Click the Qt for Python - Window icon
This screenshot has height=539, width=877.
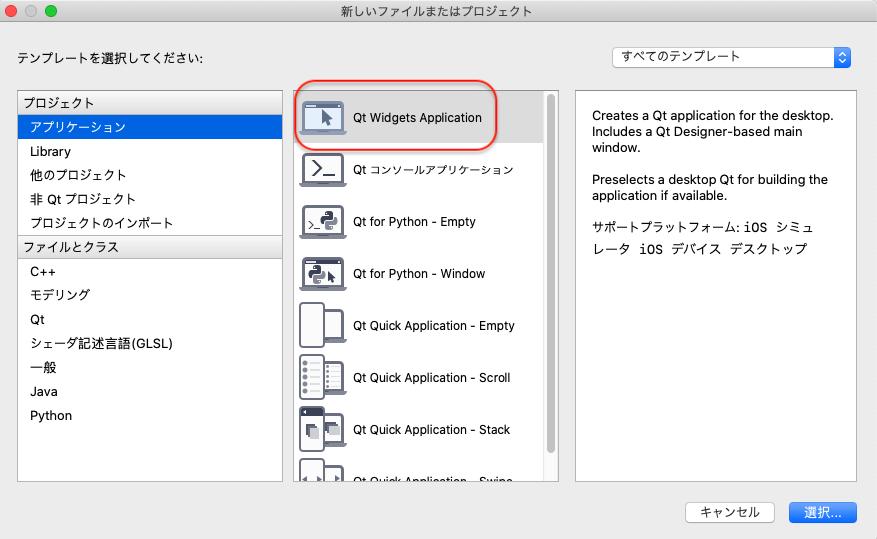coord(323,273)
